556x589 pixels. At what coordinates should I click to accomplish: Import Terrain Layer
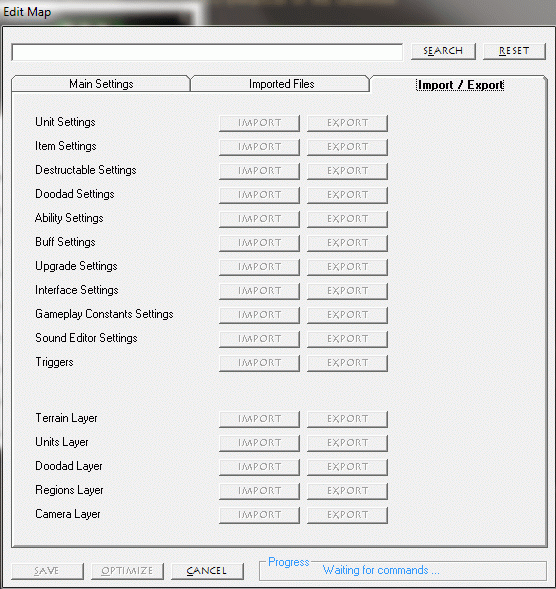pos(260,419)
